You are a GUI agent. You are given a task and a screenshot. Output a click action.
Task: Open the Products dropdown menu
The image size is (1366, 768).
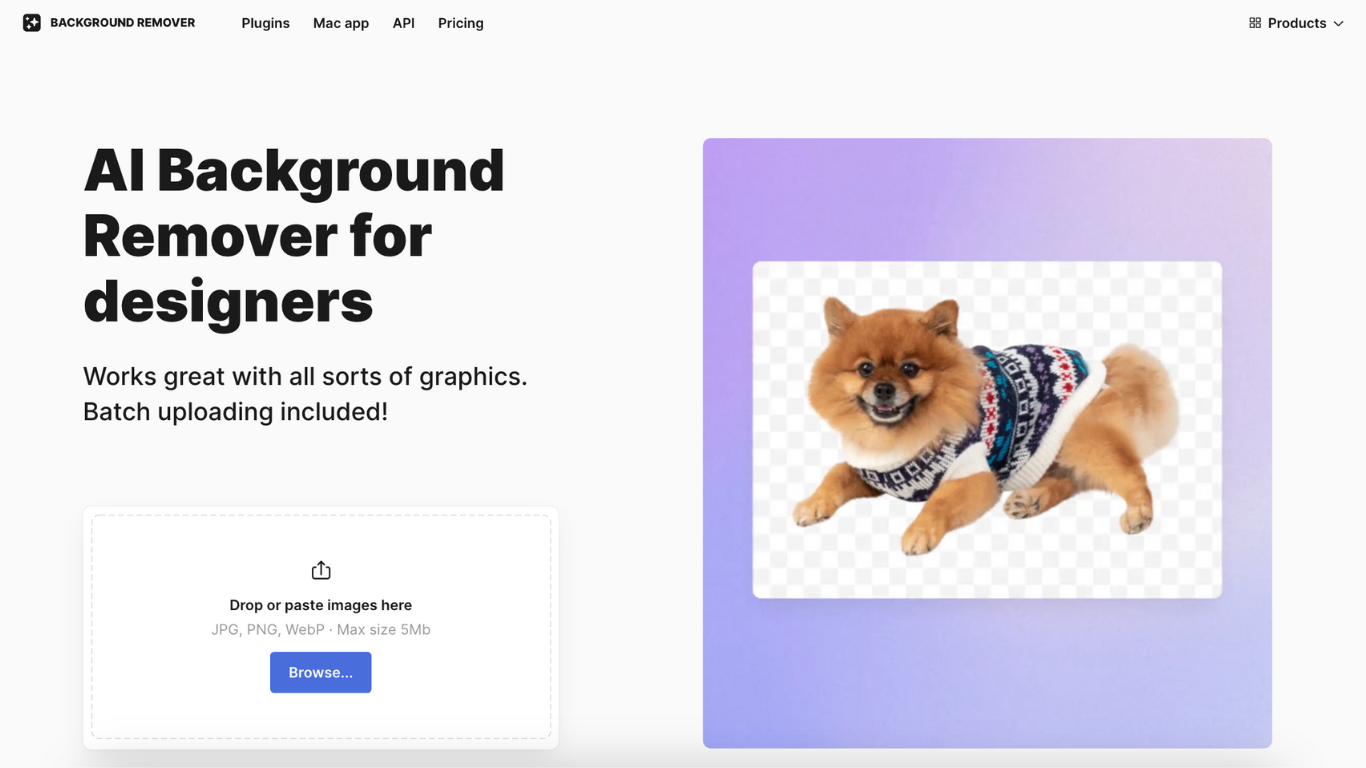pyautogui.click(x=1297, y=22)
